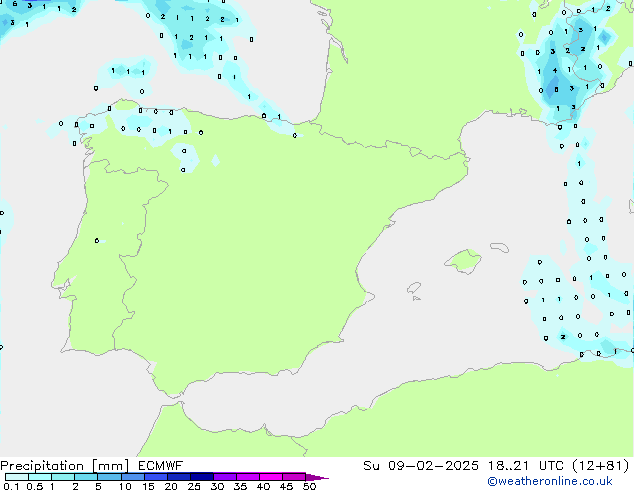Select the 5–10 mm legend color box

109,477
